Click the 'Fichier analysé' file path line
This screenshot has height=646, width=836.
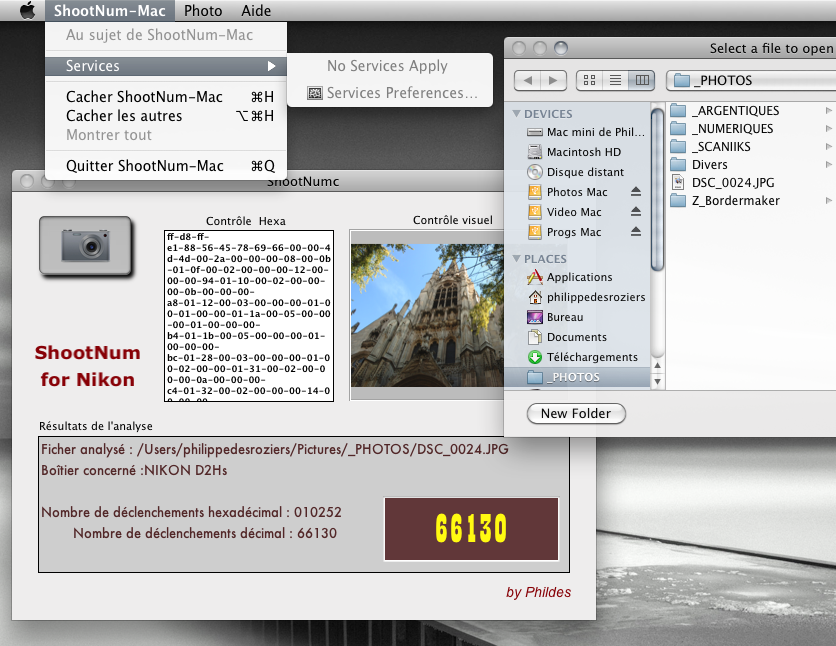(275, 449)
